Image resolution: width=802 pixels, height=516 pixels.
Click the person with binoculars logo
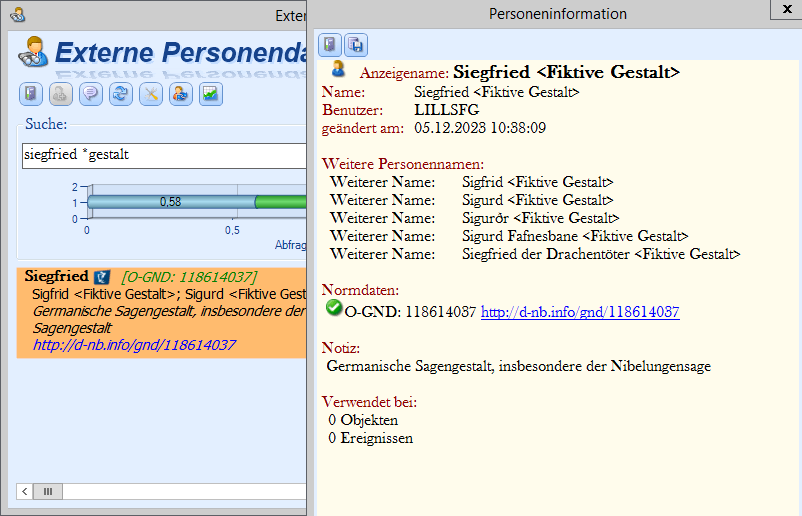coord(33,52)
